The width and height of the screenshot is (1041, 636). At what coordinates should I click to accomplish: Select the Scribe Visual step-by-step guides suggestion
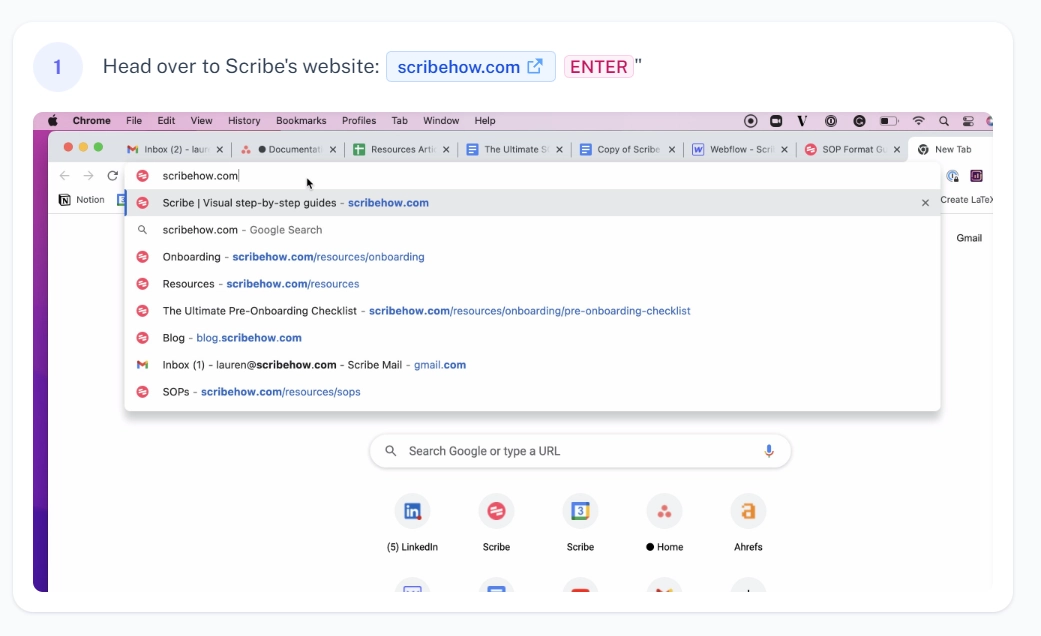[x=532, y=202]
